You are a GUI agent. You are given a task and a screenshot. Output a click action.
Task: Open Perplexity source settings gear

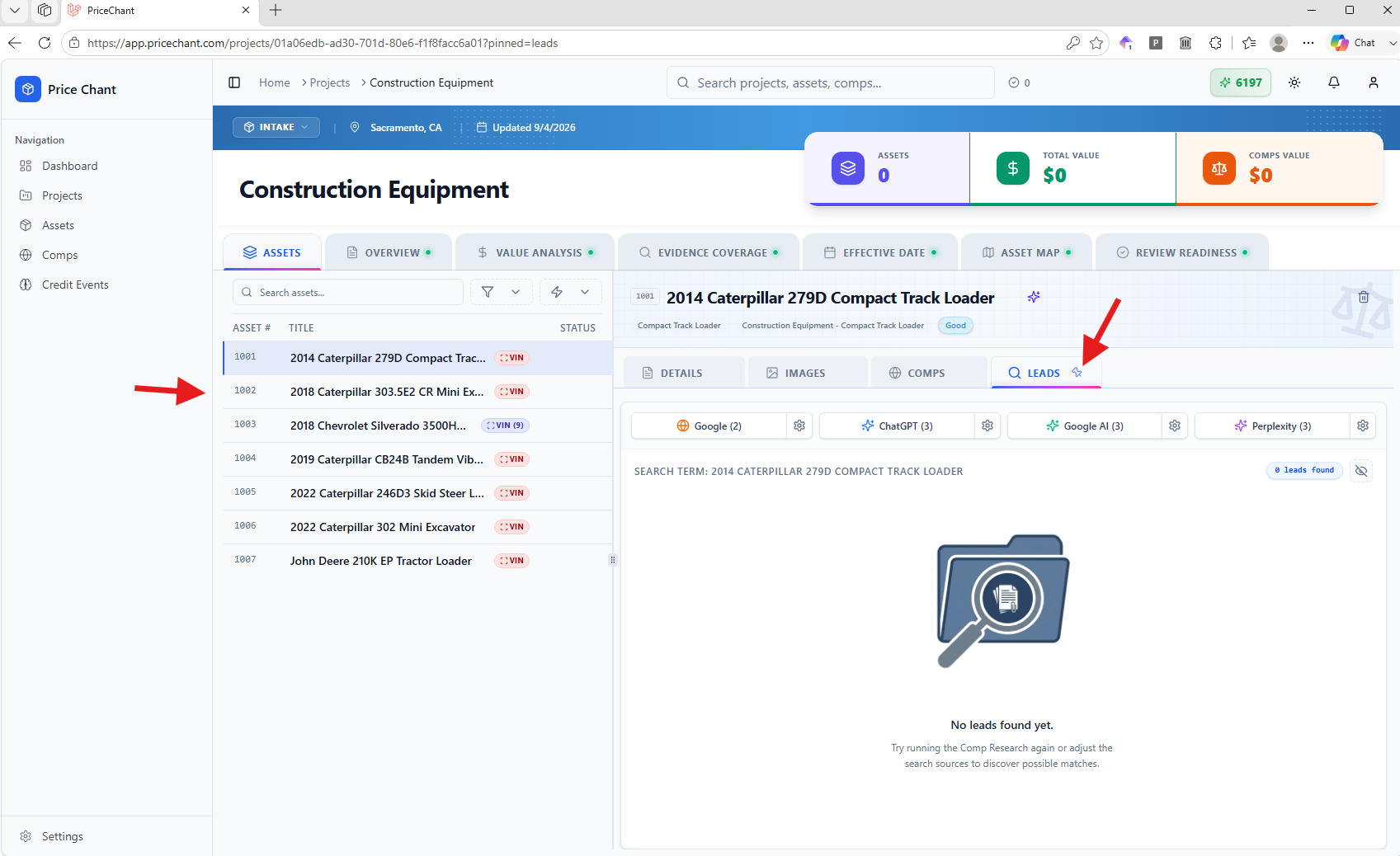(1363, 426)
